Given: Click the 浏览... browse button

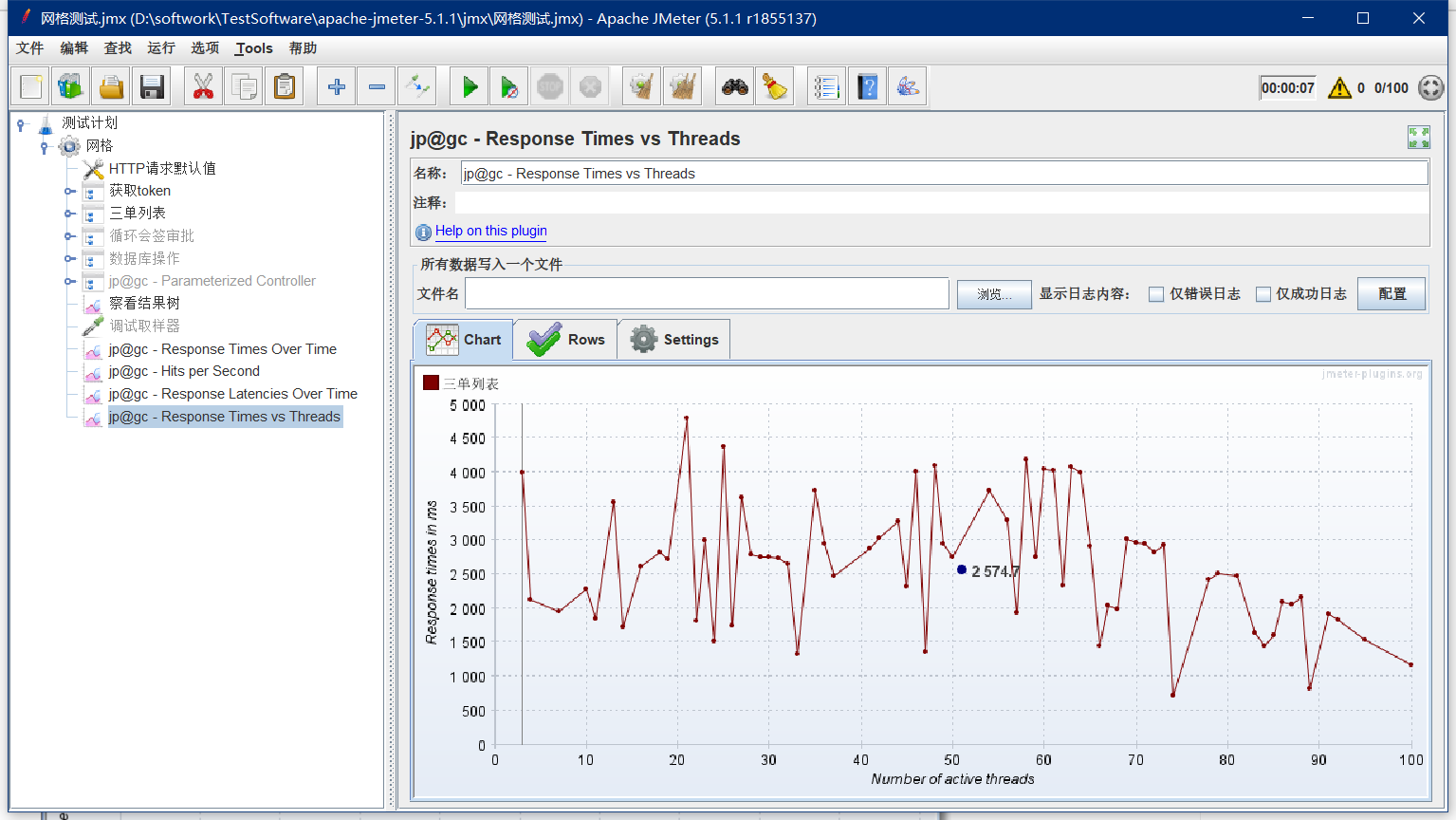Looking at the screenshot, I should pos(994,294).
